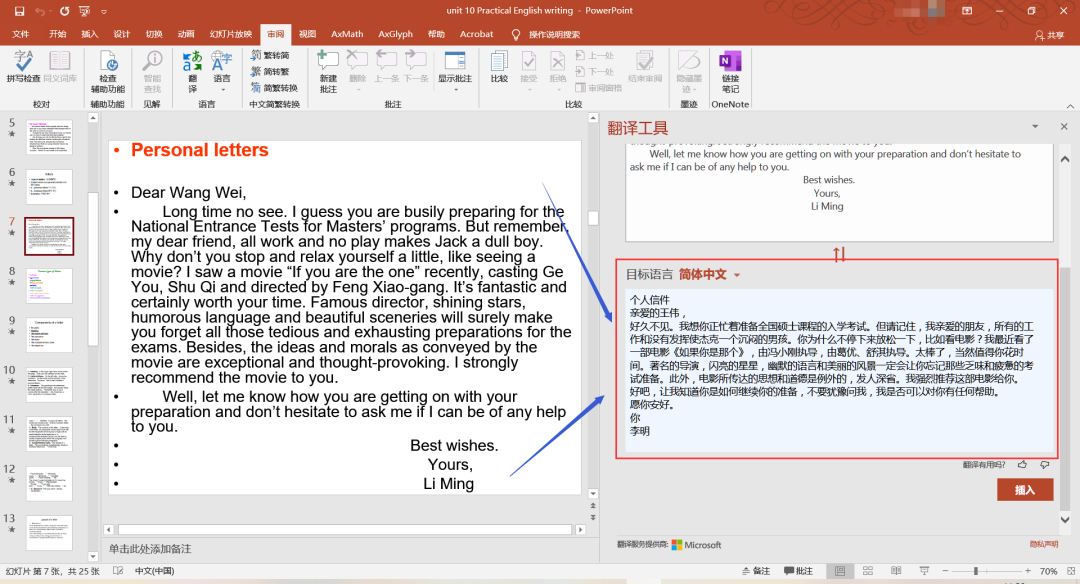This screenshot has width=1080, height=584.
Task: Open the 文件 File menu
Action: point(21,34)
